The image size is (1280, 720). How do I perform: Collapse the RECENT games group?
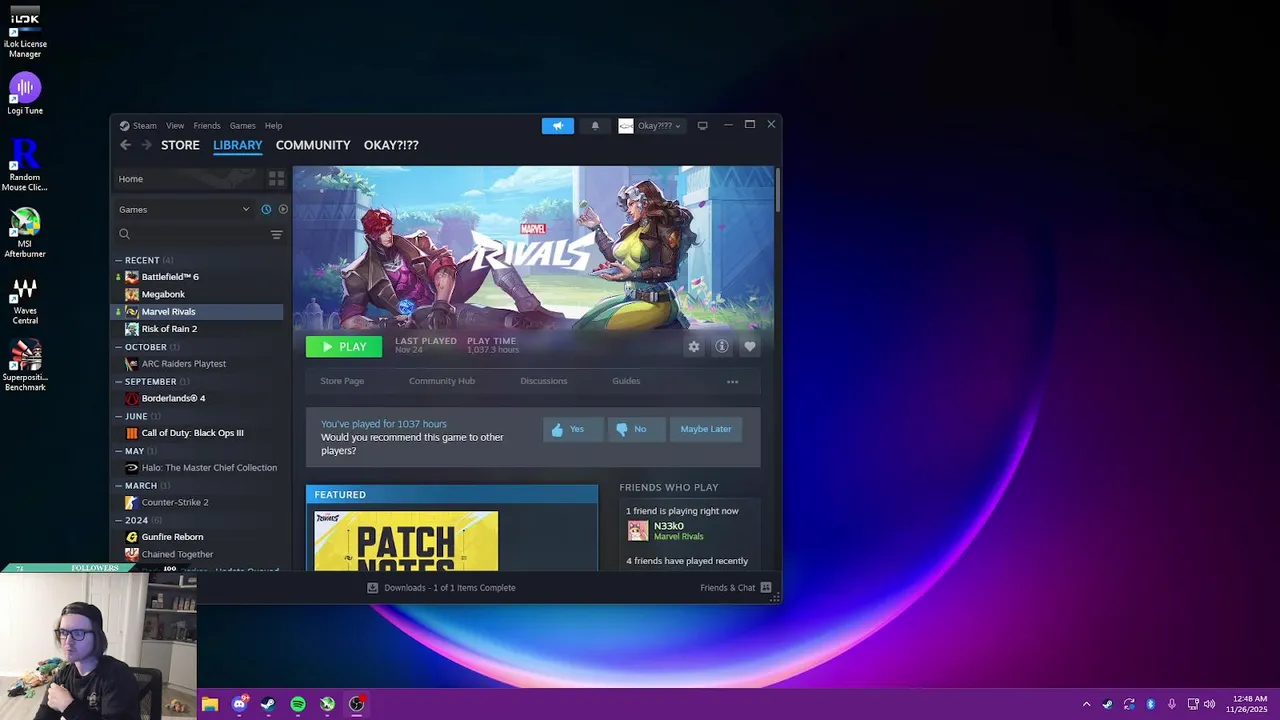(x=118, y=260)
